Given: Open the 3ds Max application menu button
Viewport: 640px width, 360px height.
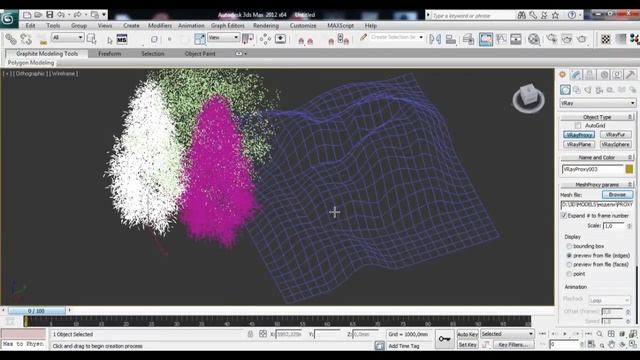Looking at the screenshot, I should (8, 19).
